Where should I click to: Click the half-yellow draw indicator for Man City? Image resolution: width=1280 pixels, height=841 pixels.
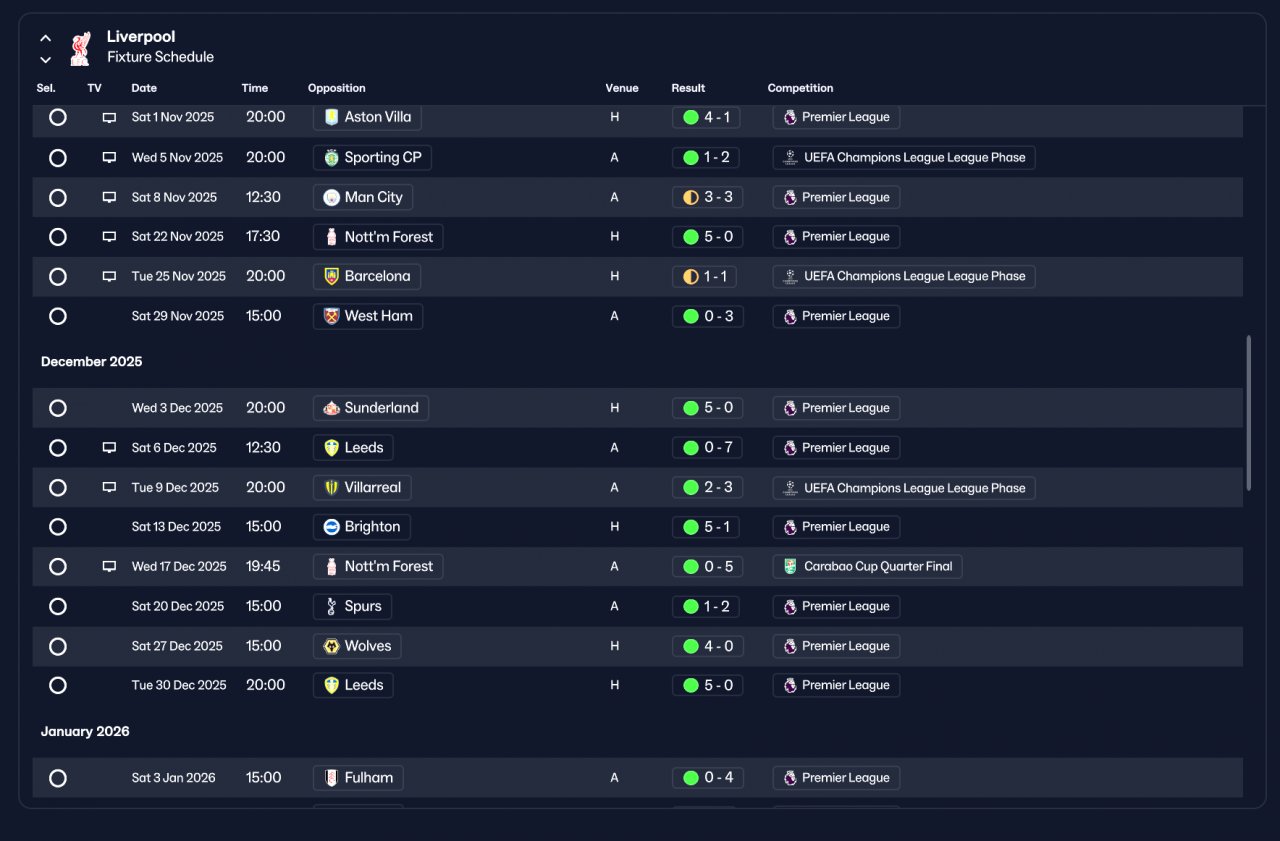point(690,197)
